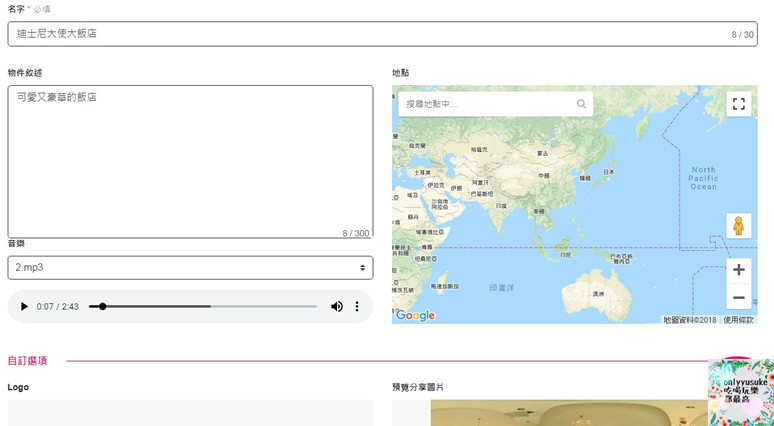
Task: Click into the 物件敘述 description textarea
Action: tap(190, 161)
